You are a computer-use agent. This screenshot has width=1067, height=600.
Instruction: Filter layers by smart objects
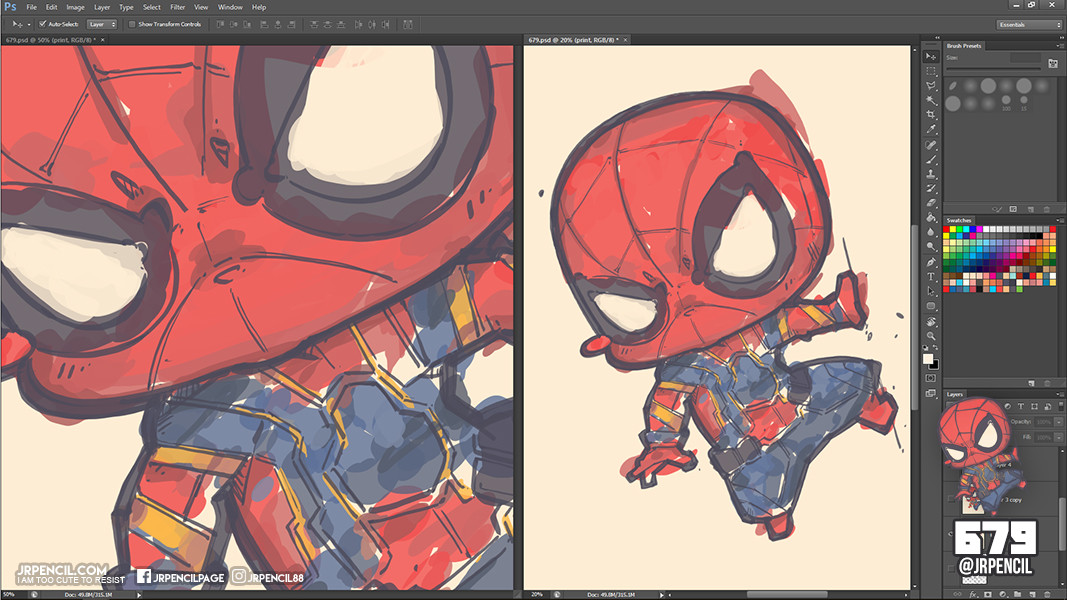pyautogui.click(x=1048, y=406)
